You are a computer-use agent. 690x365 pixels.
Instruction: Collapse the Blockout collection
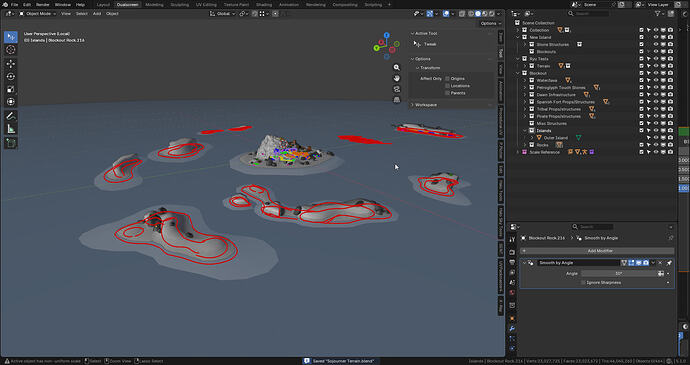point(518,73)
